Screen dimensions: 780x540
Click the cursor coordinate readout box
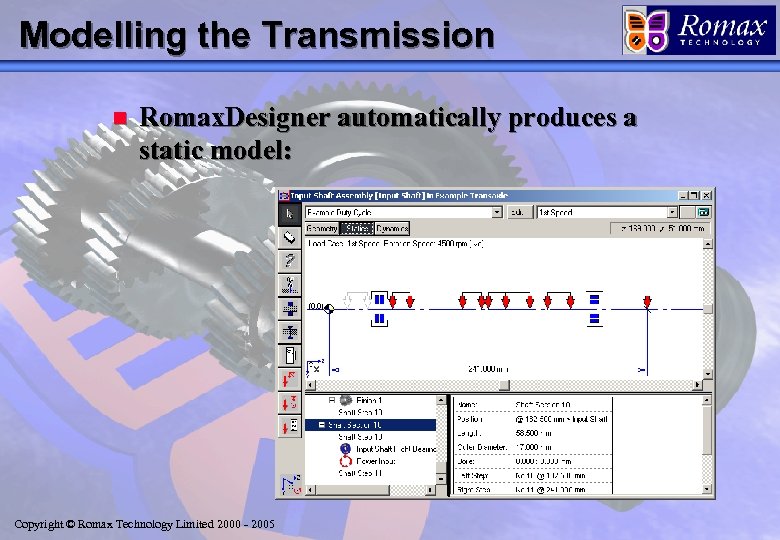(660, 228)
